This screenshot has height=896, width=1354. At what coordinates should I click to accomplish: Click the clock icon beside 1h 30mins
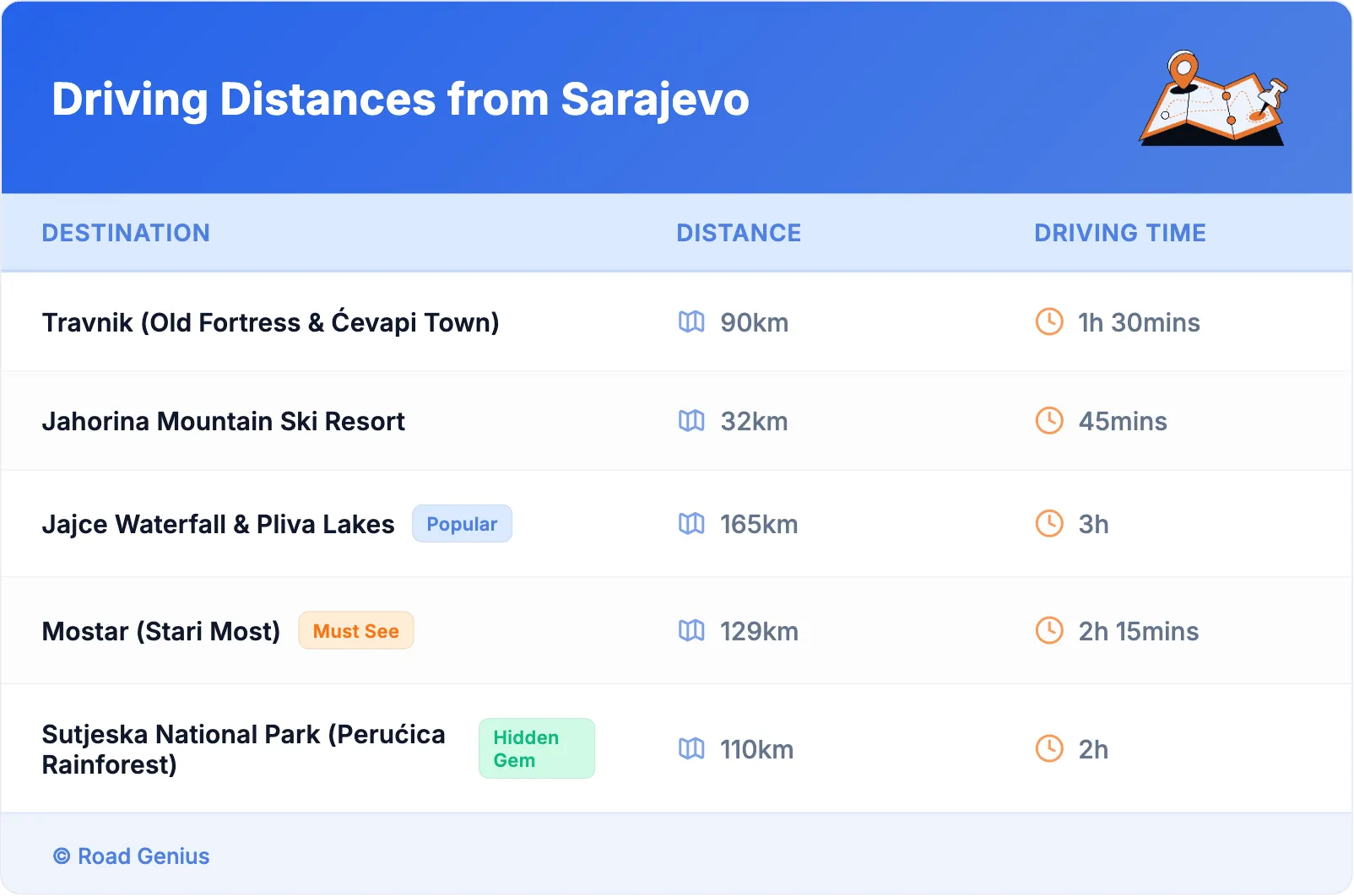(x=1049, y=321)
